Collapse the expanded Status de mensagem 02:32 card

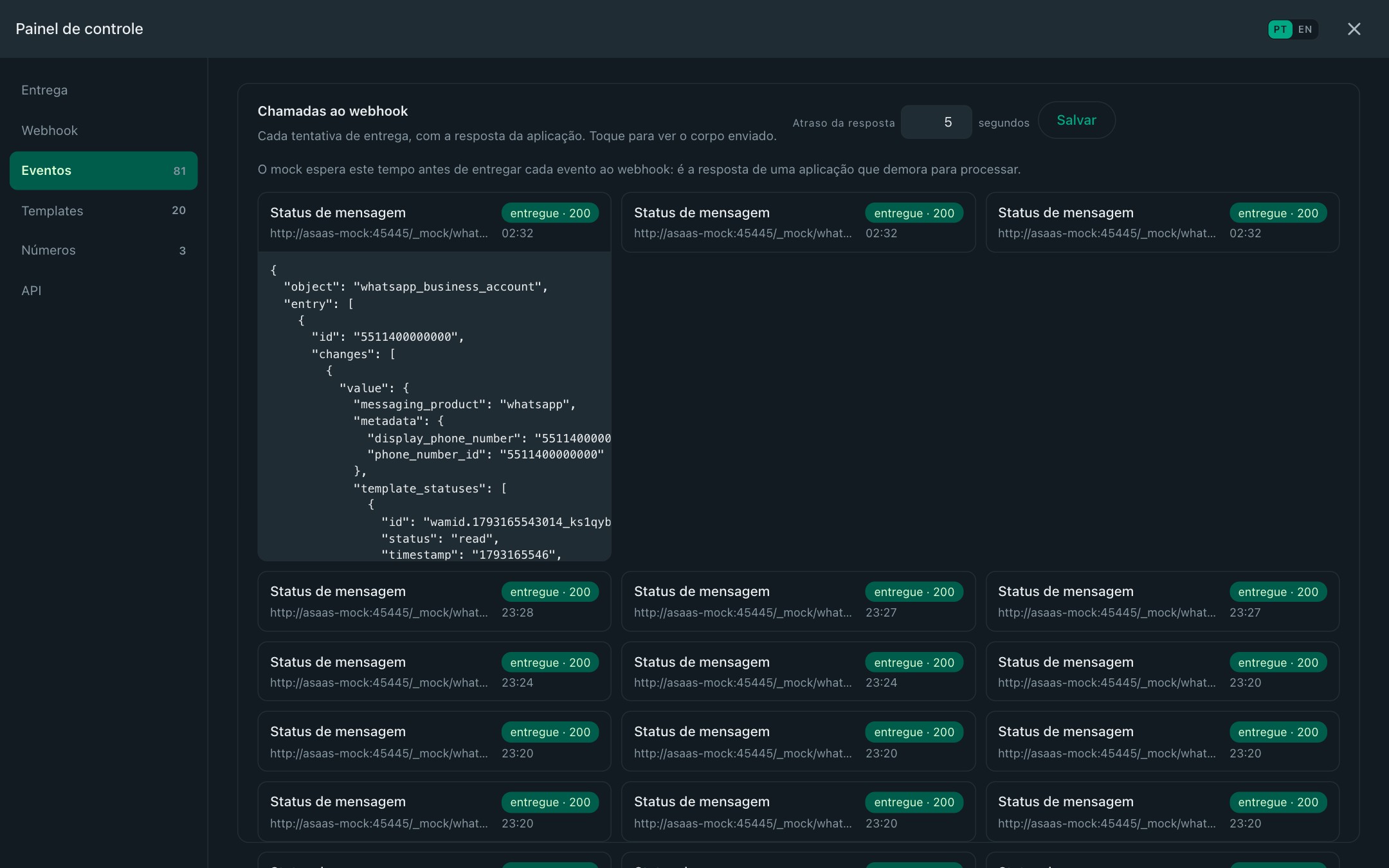point(434,222)
